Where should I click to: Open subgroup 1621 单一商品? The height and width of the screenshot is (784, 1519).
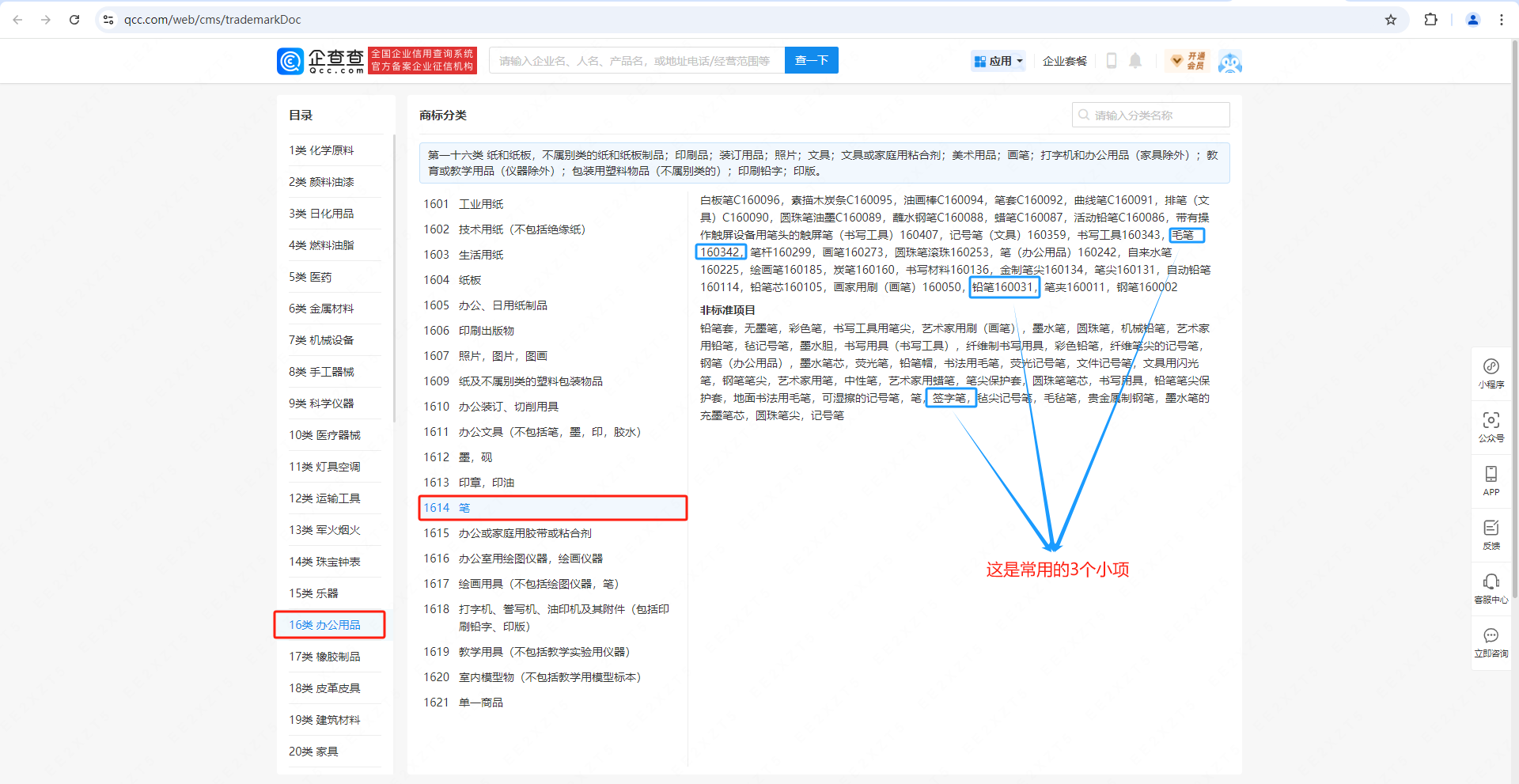pyautogui.click(x=552, y=703)
